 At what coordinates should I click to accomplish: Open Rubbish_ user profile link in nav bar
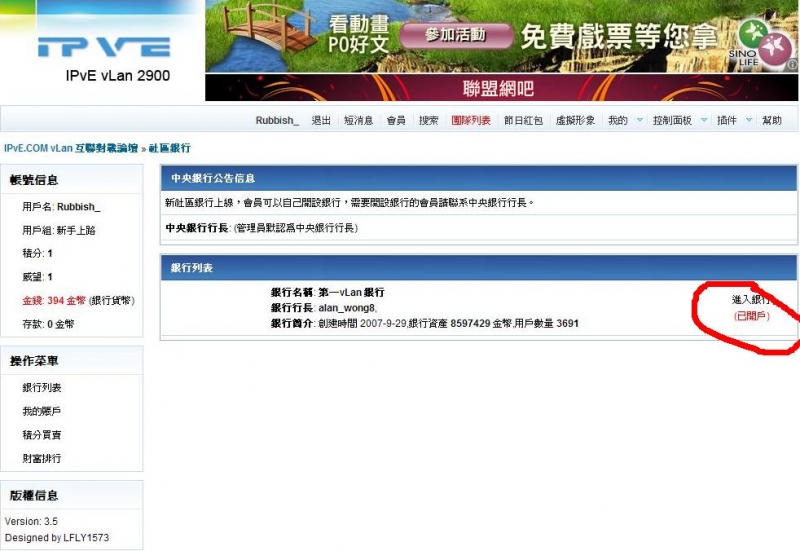277,120
